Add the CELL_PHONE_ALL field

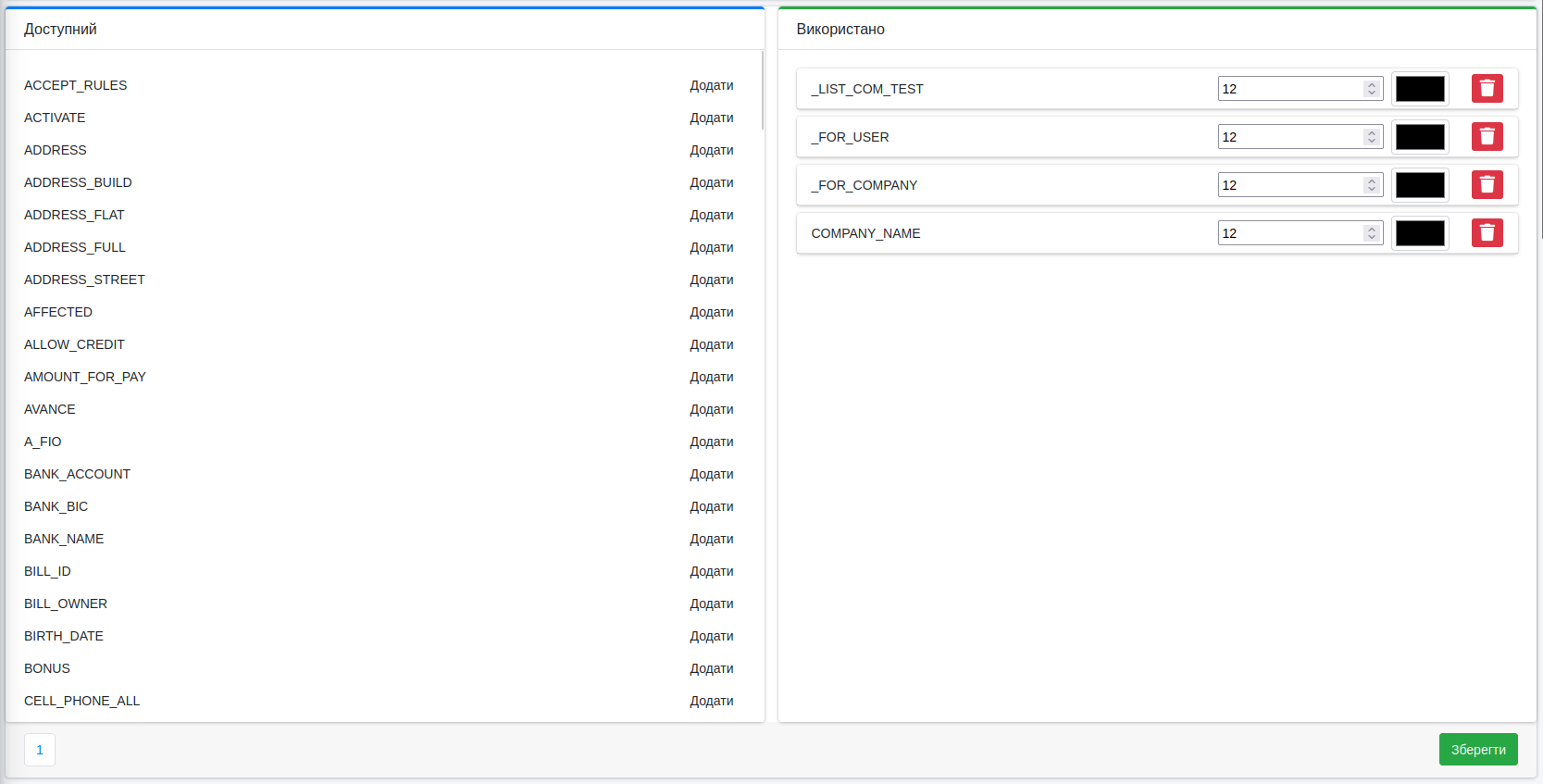click(x=711, y=701)
